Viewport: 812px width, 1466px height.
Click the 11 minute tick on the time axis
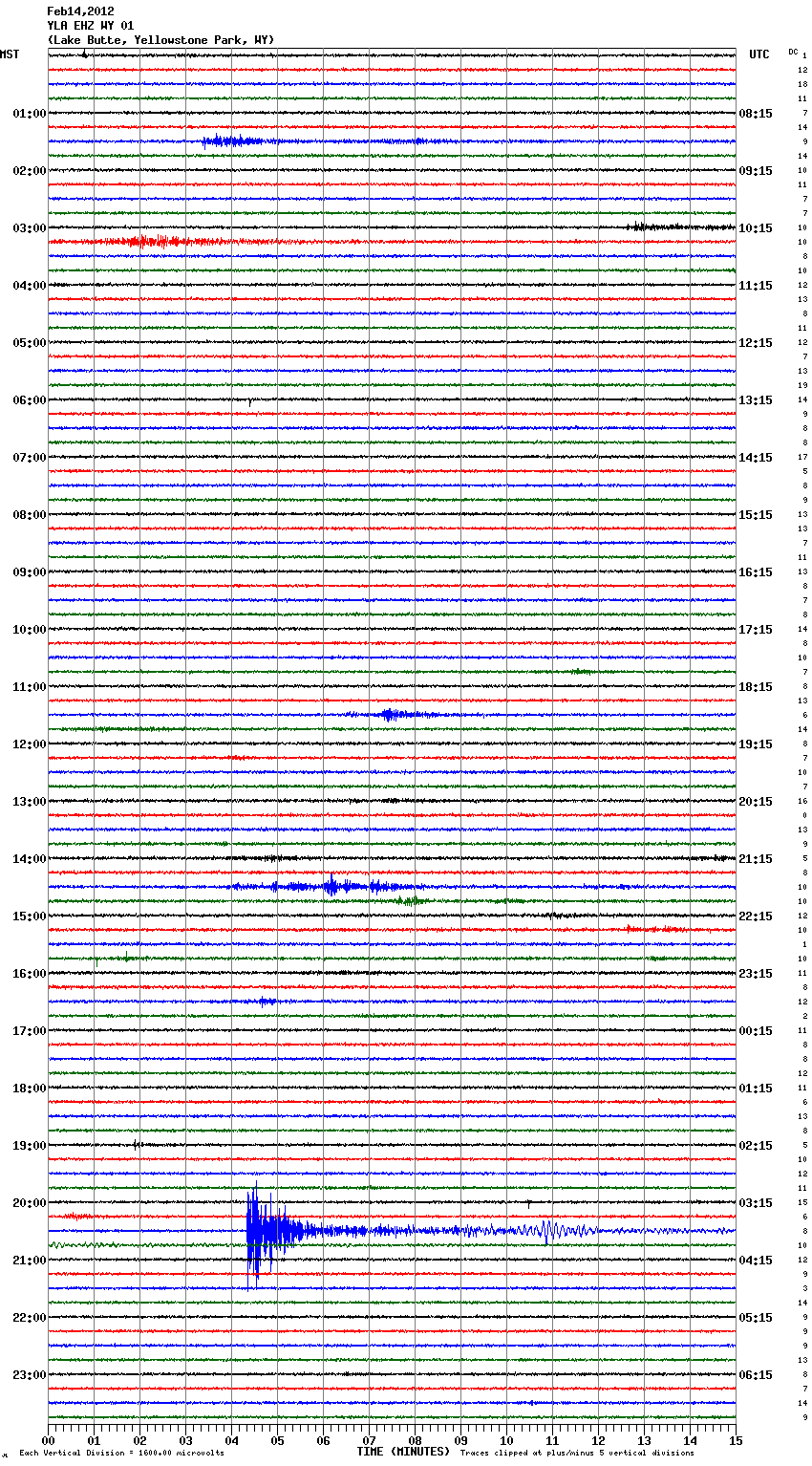[x=552, y=1440]
